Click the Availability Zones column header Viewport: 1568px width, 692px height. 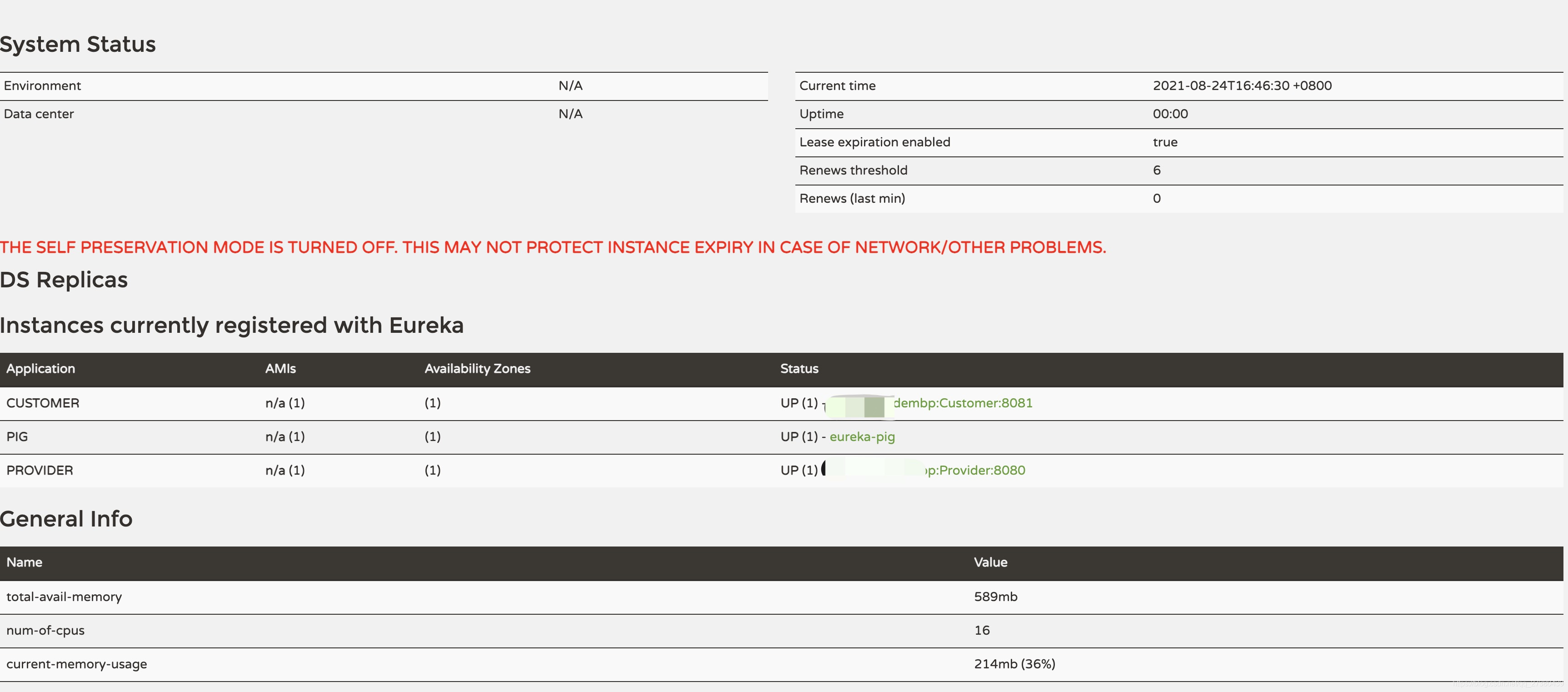[x=477, y=369]
